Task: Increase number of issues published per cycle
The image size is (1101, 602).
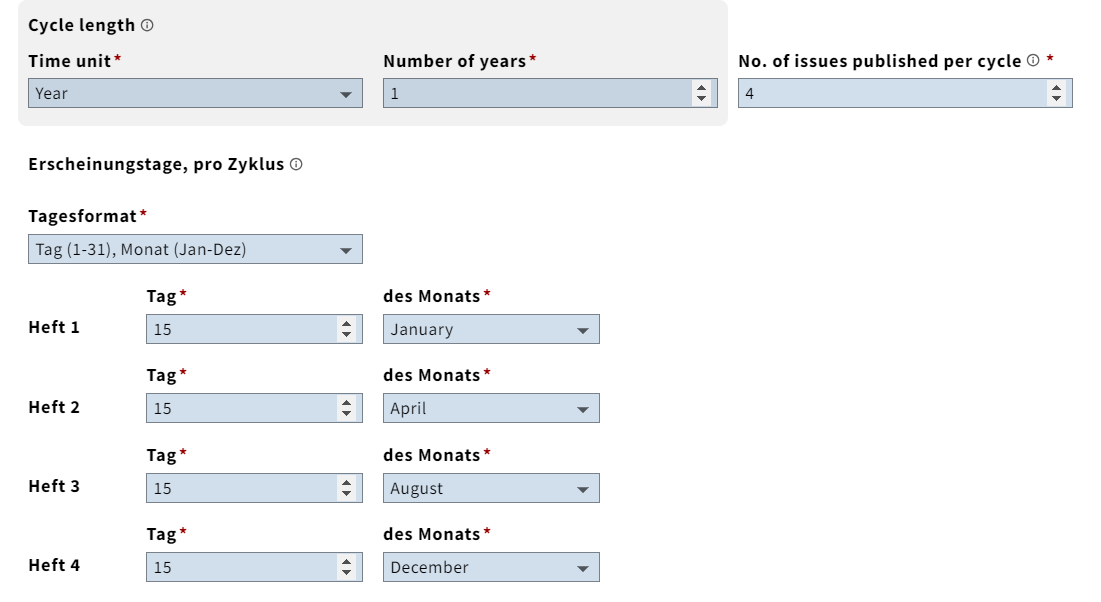Action: (x=1056, y=88)
